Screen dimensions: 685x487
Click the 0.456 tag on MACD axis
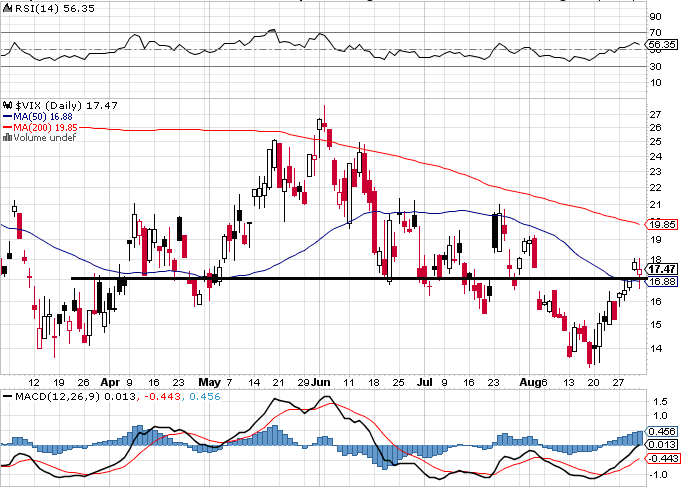pos(662,432)
